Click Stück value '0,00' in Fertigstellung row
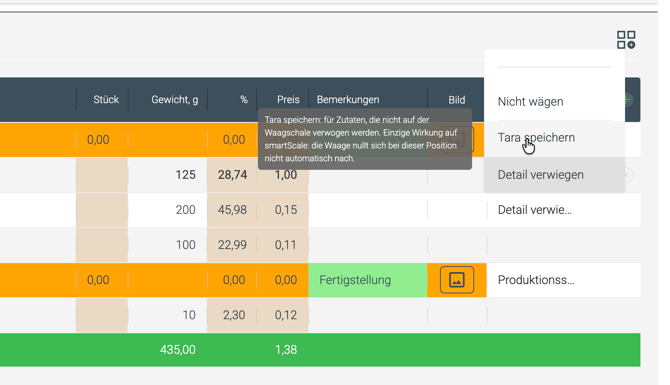 coord(98,280)
